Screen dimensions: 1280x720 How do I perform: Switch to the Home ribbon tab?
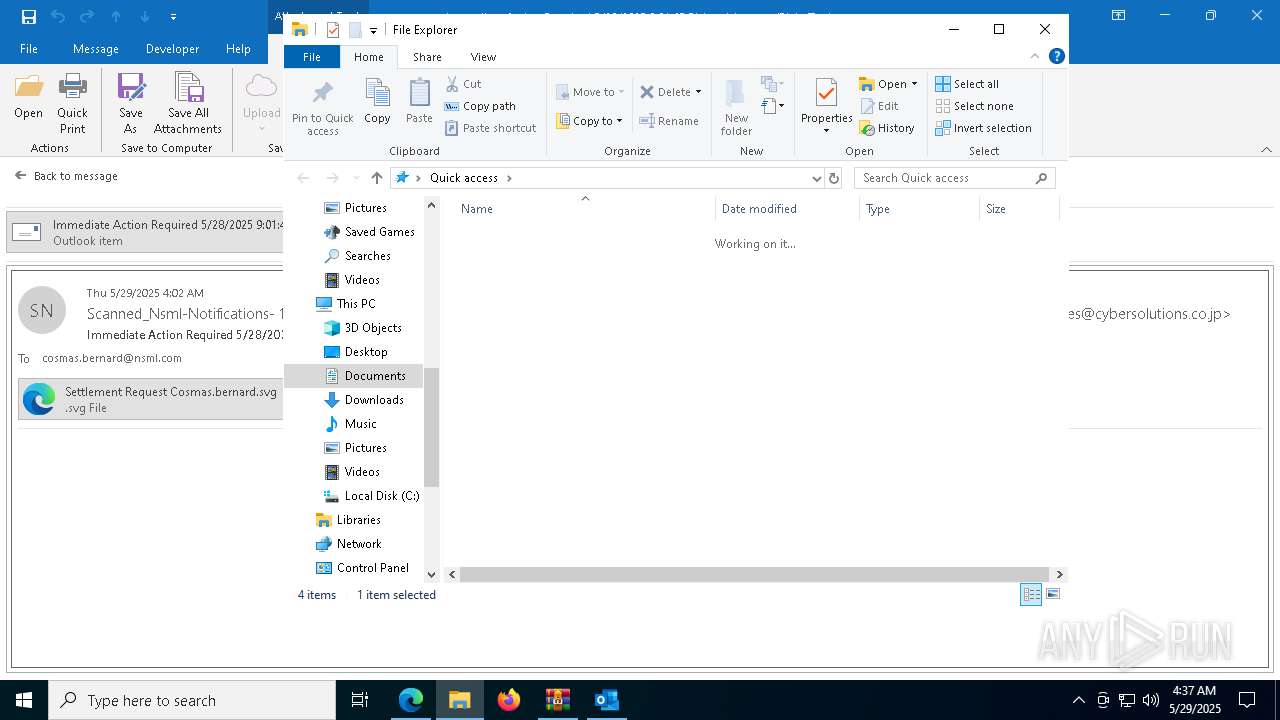(x=368, y=57)
